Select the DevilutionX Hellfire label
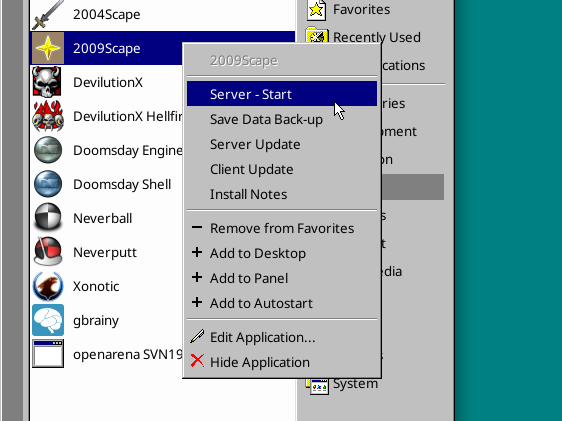This screenshot has width=562, height=421. tap(128, 116)
